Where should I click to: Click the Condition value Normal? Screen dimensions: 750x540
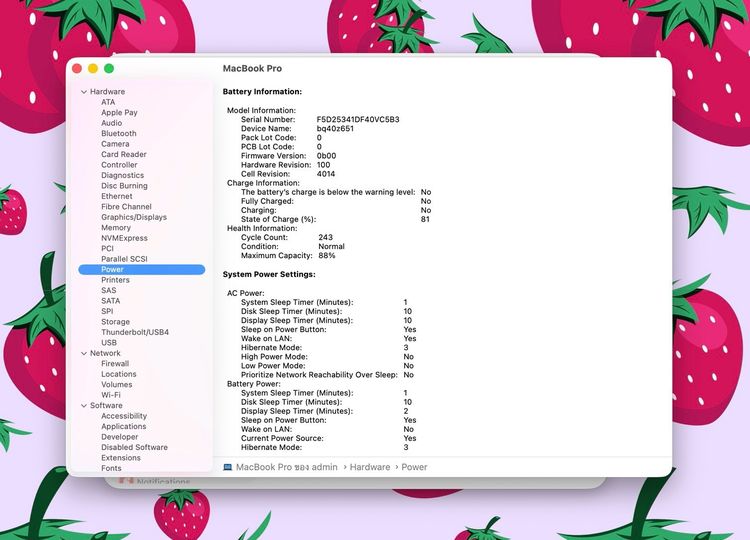click(x=331, y=247)
